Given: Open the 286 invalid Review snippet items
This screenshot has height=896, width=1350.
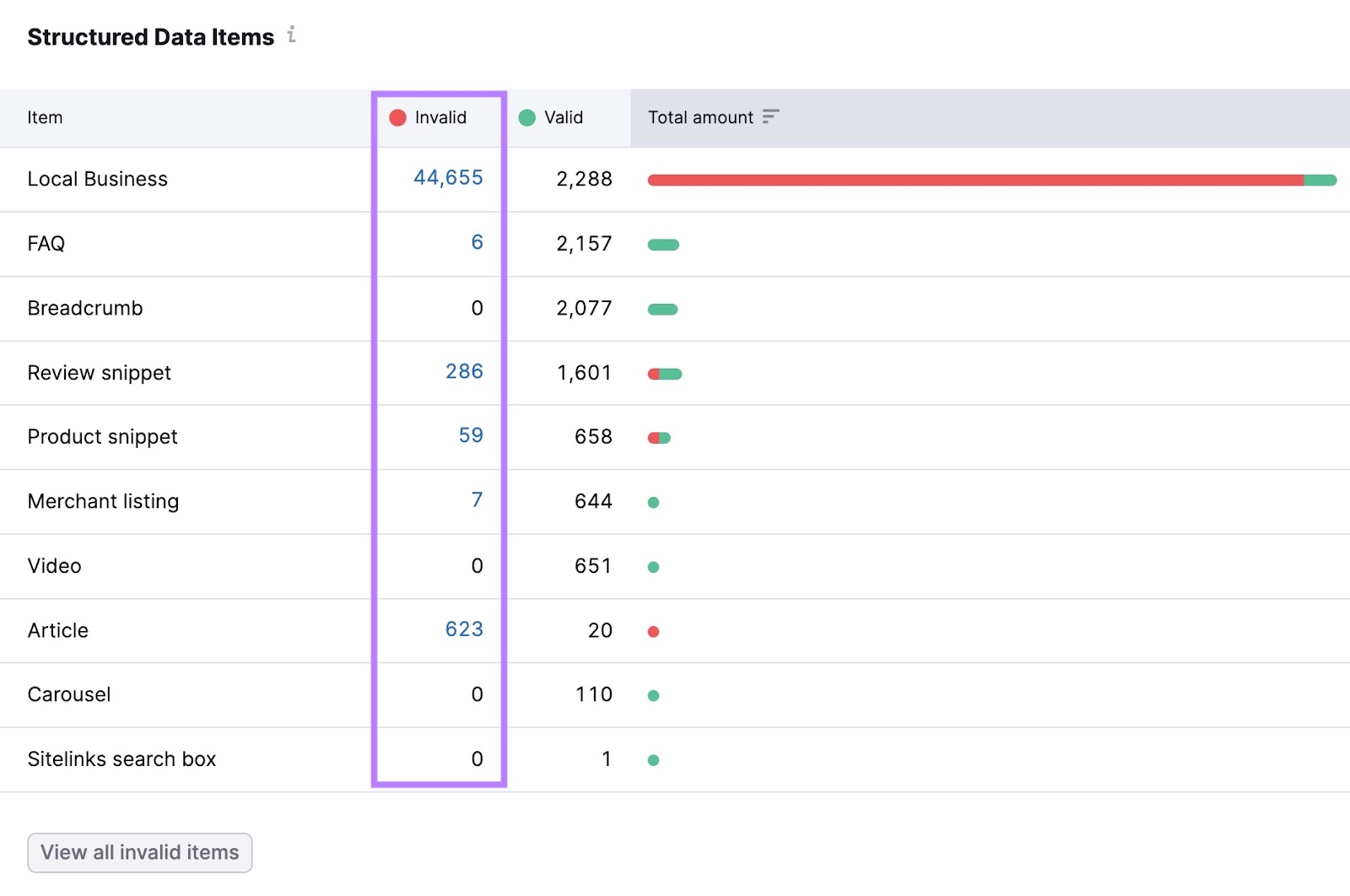Looking at the screenshot, I should (x=464, y=372).
